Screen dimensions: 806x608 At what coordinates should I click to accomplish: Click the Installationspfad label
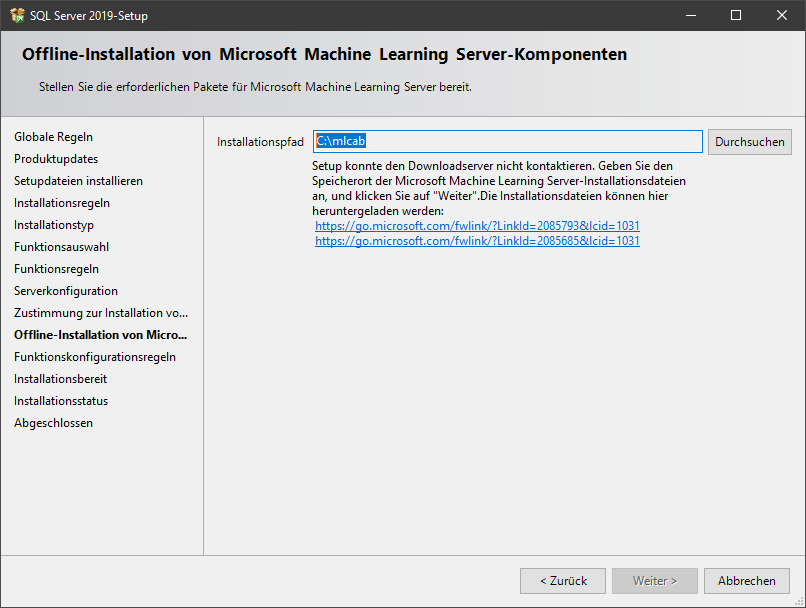tap(260, 142)
